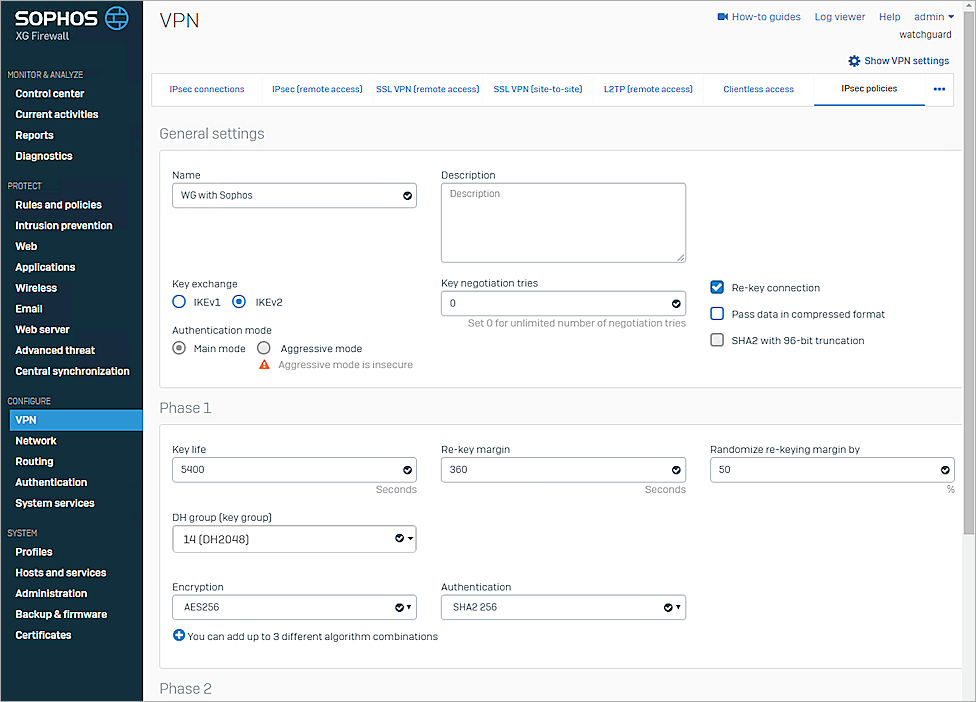976x702 pixels.
Task: Click the warning triangle next to Aggressive mode
Action: [265, 364]
